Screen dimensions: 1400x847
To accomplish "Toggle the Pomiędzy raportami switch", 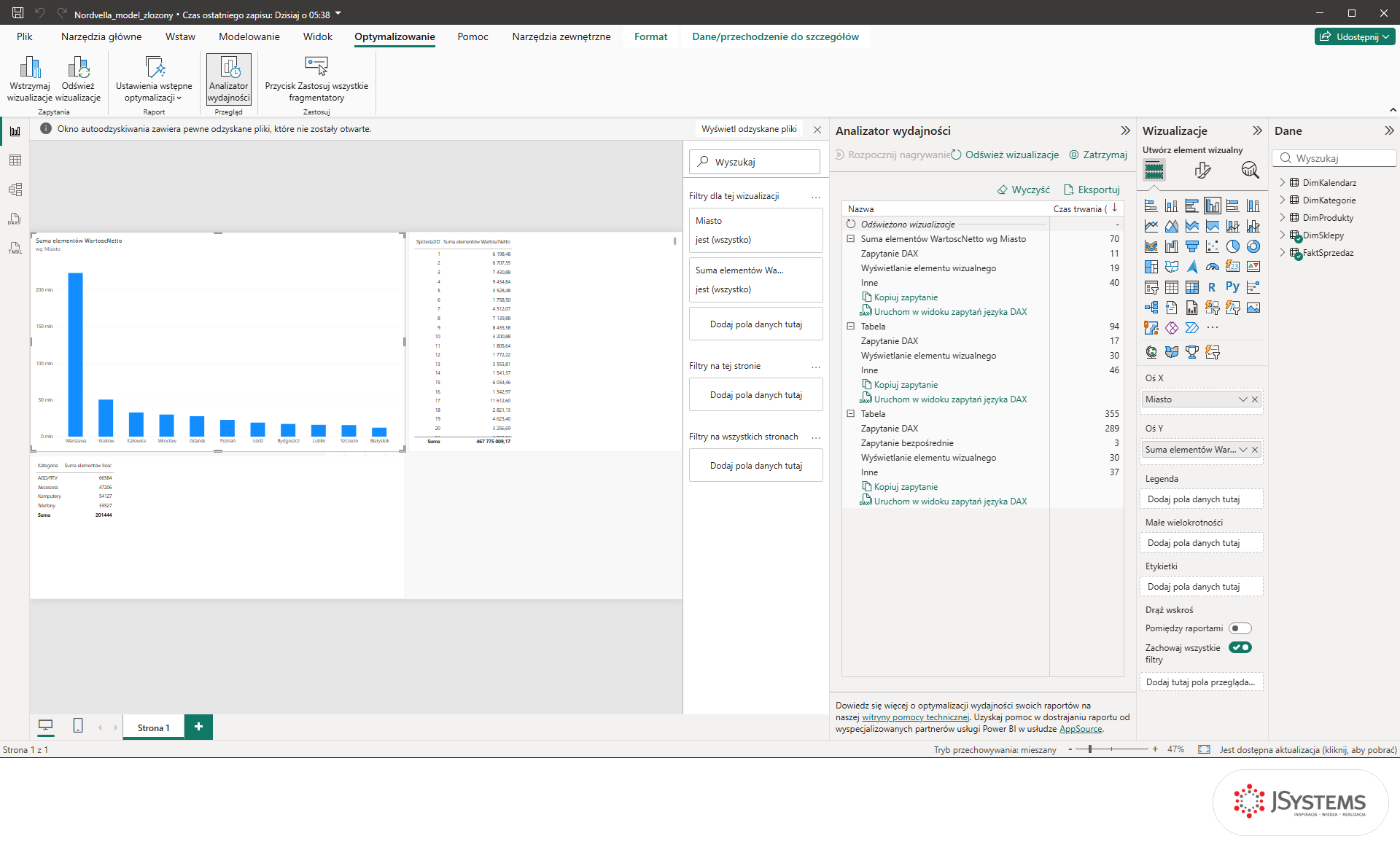I will [1240, 628].
